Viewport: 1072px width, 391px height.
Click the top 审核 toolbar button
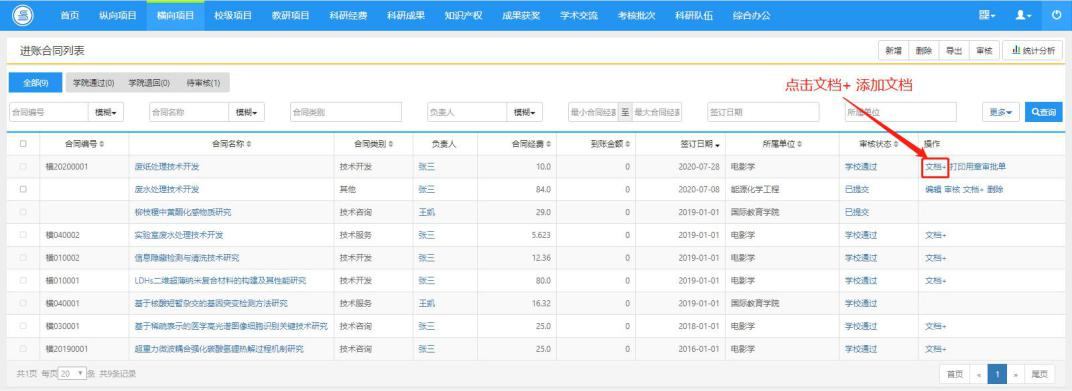[x=984, y=51]
